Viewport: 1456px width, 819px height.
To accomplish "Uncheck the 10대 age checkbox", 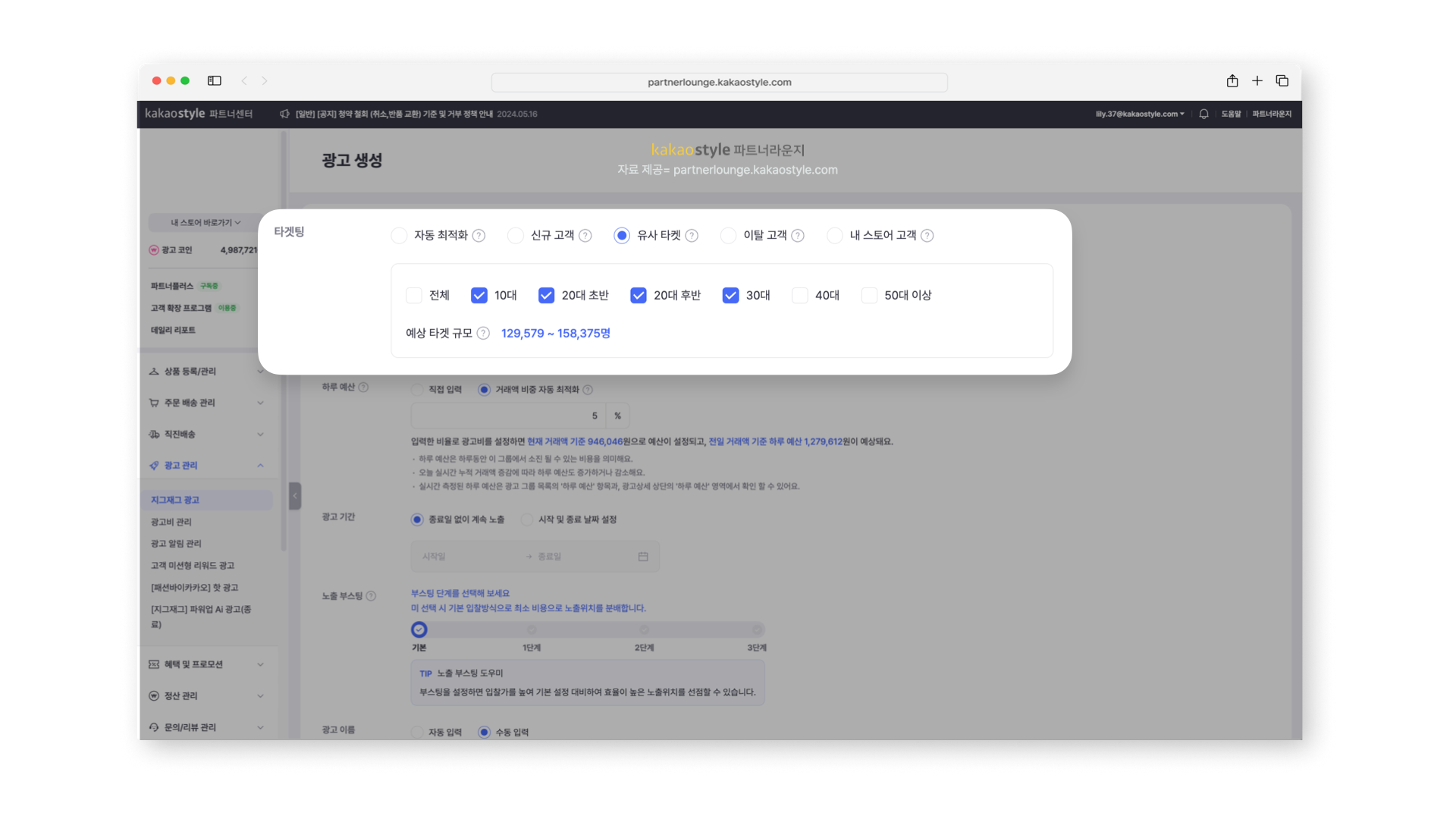I will coord(479,296).
